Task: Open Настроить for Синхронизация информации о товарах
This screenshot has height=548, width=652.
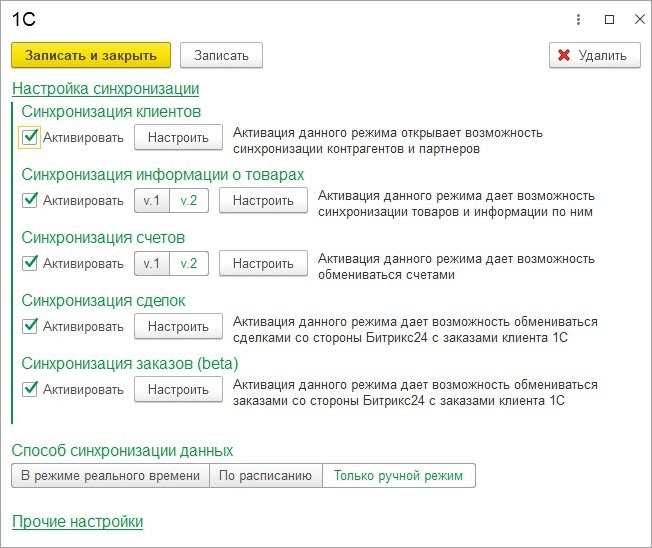Action: pyautogui.click(x=263, y=200)
